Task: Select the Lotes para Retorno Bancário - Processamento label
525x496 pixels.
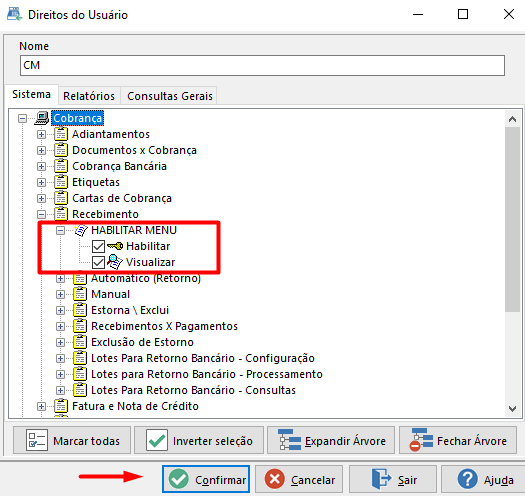Action: click(x=207, y=374)
